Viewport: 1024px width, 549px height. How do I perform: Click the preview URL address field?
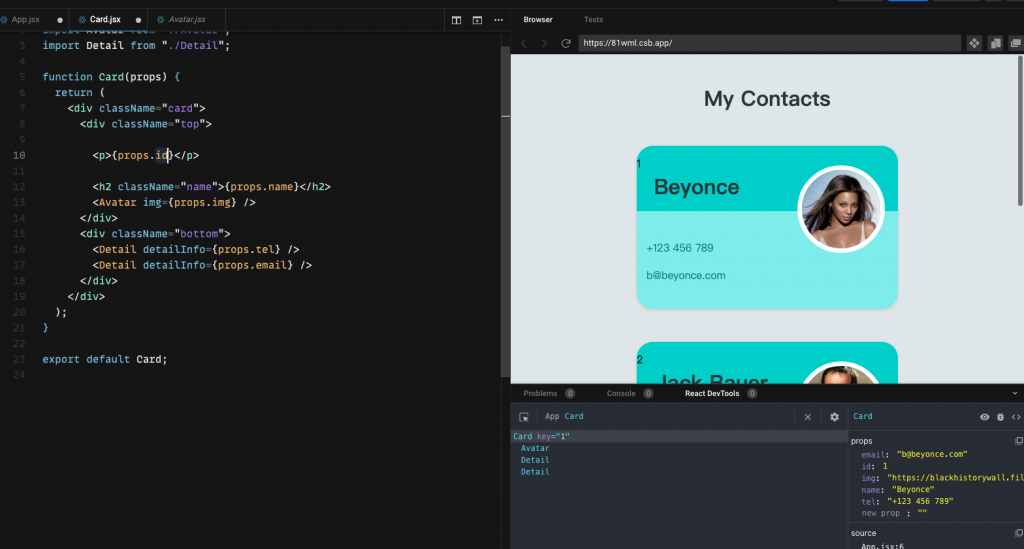pos(769,43)
